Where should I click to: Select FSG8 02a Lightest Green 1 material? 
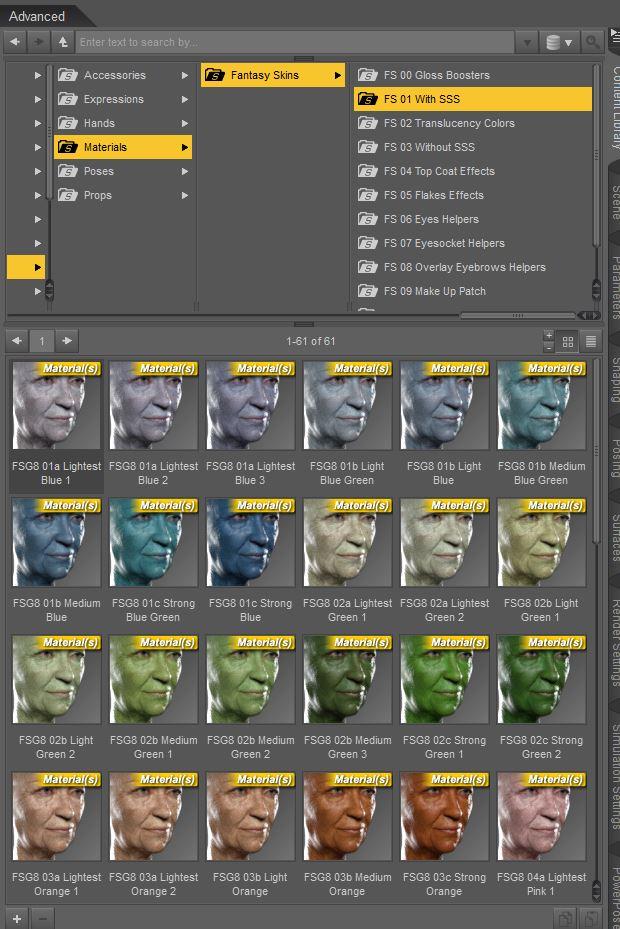point(347,561)
